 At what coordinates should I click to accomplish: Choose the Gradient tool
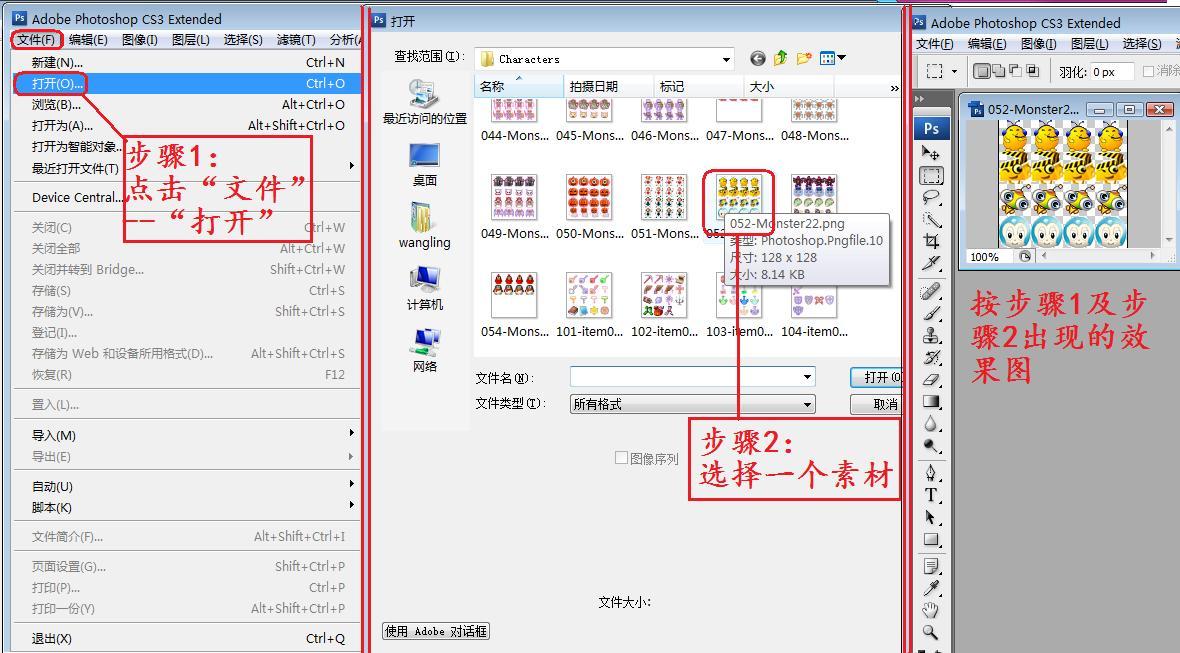coord(931,402)
